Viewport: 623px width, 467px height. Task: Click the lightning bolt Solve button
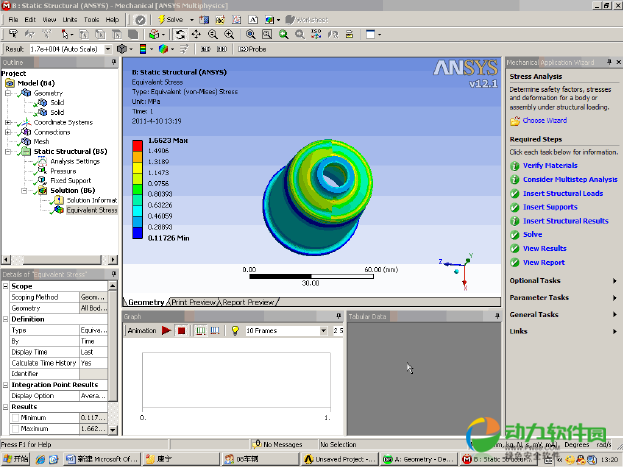click(x=170, y=19)
